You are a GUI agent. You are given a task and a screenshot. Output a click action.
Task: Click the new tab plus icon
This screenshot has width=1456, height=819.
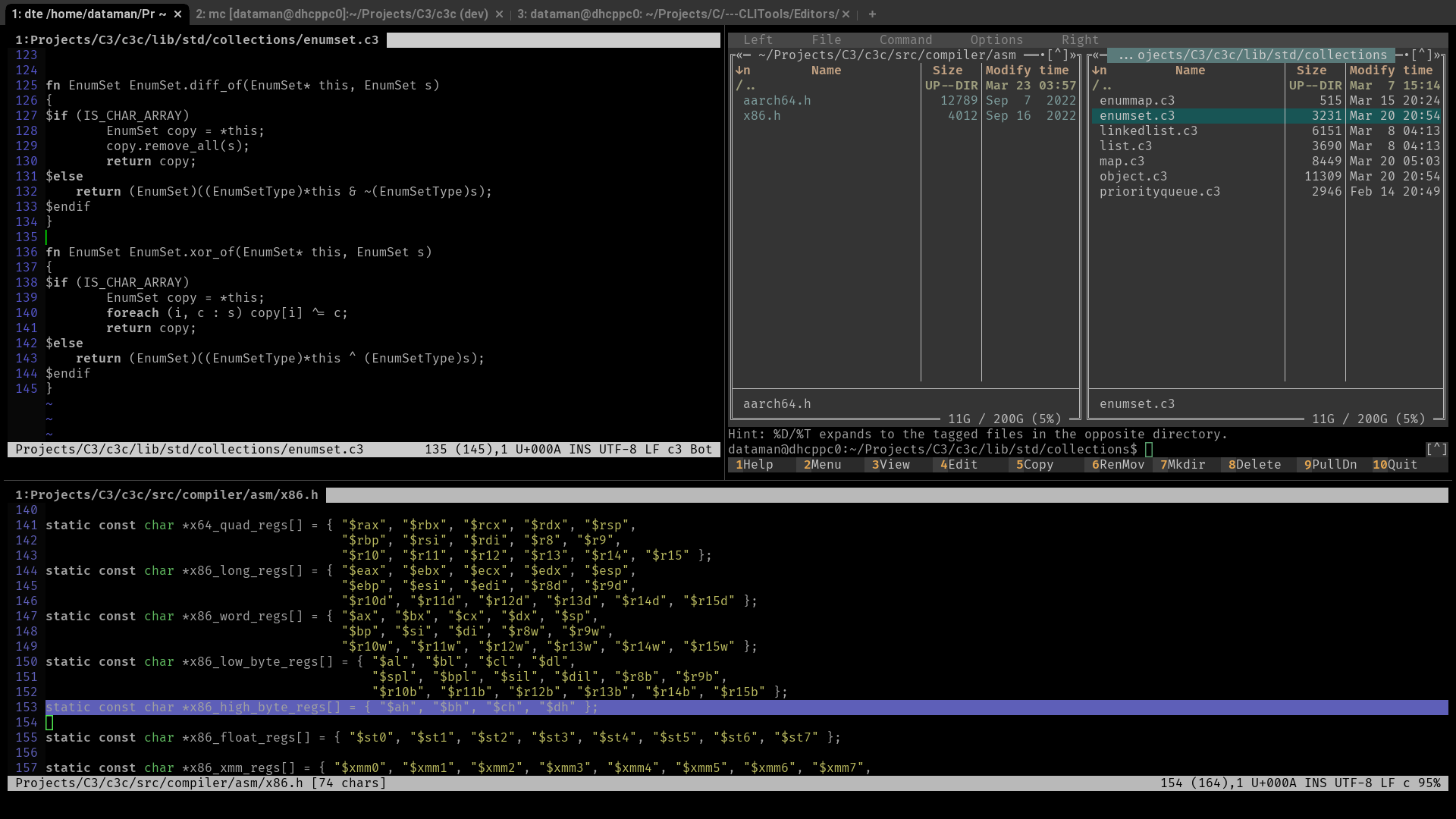pos(872,14)
